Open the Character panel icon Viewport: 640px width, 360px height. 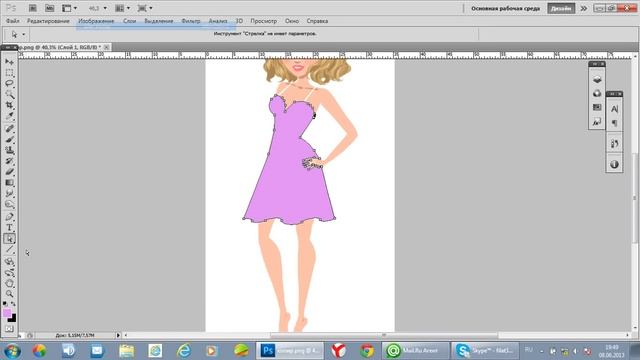click(614, 109)
